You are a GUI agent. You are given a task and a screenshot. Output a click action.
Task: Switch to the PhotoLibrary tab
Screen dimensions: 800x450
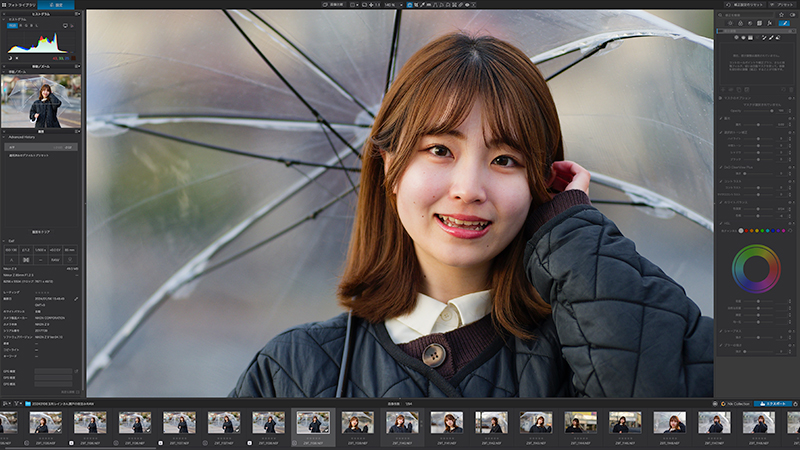coord(18,5)
